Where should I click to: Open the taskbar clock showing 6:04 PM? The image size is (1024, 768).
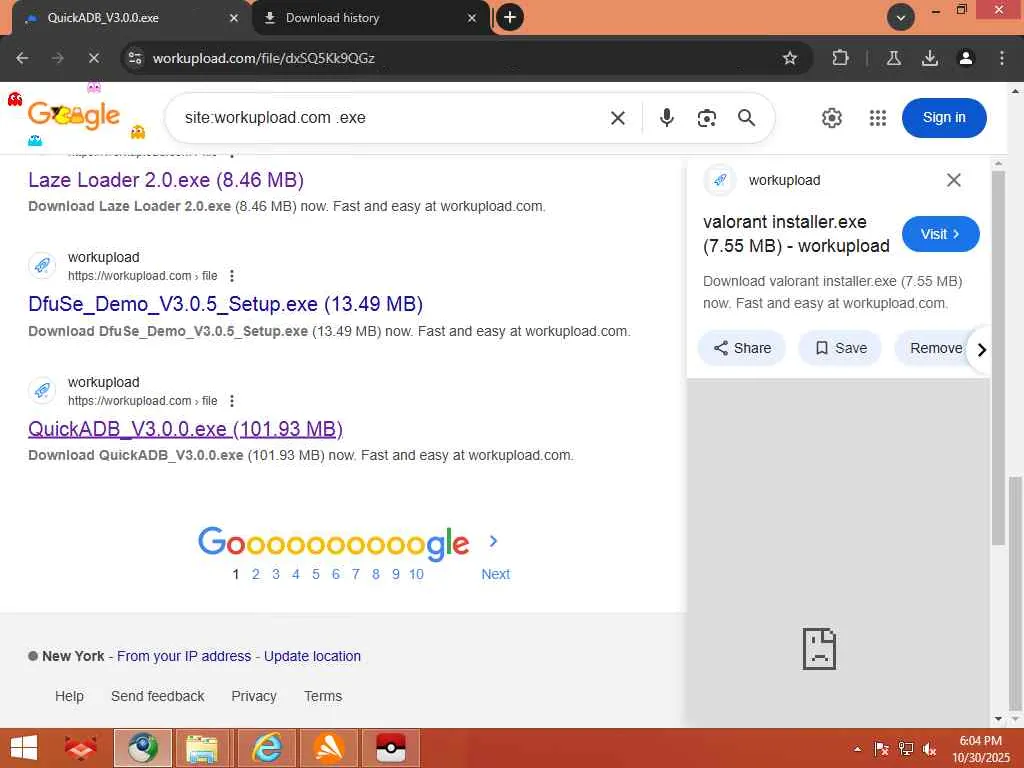coord(980,749)
